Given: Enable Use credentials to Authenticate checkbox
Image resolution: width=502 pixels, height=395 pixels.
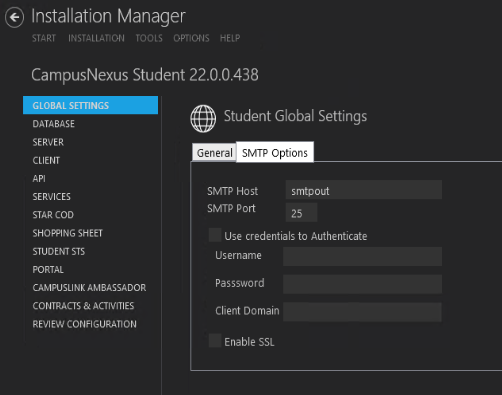Looking at the screenshot, I should pos(215,235).
